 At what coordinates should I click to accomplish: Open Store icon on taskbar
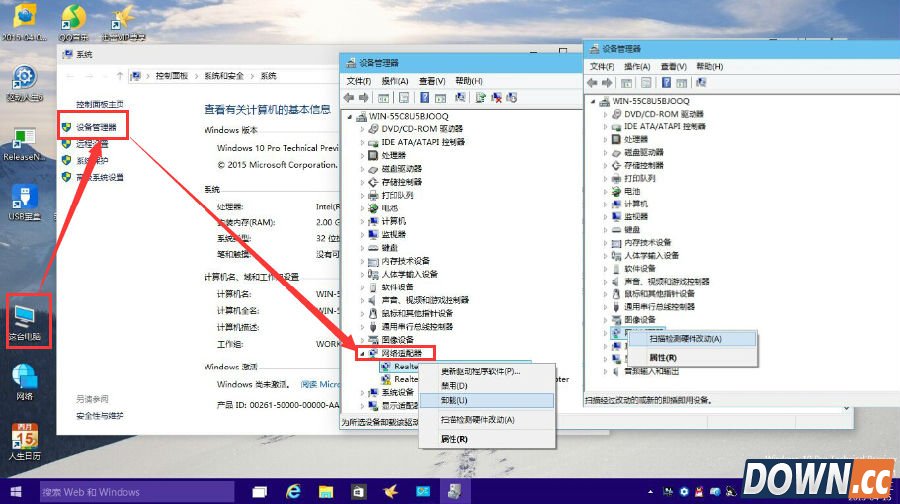[358, 492]
